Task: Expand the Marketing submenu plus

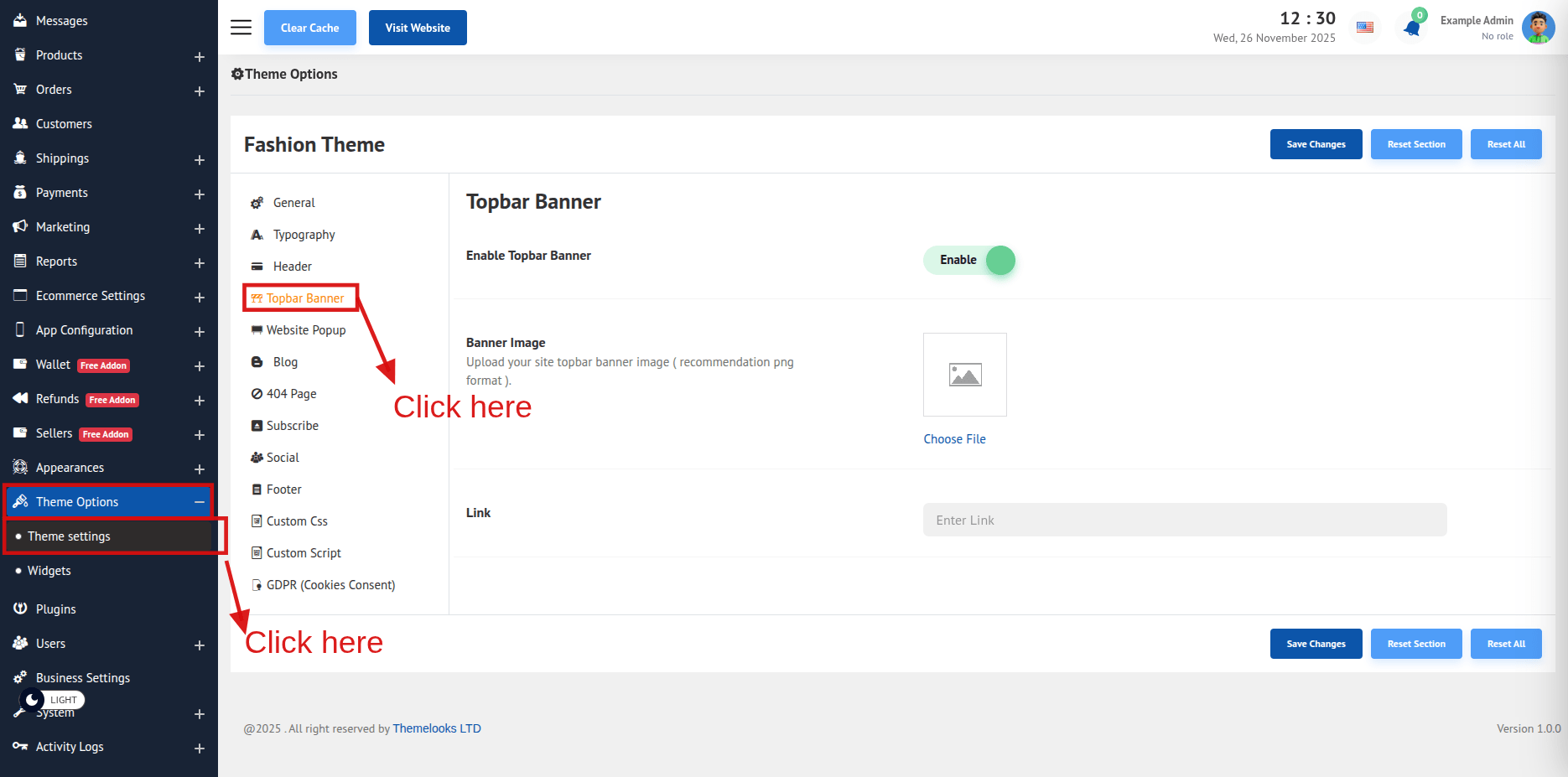Action: tap(200, 228)
